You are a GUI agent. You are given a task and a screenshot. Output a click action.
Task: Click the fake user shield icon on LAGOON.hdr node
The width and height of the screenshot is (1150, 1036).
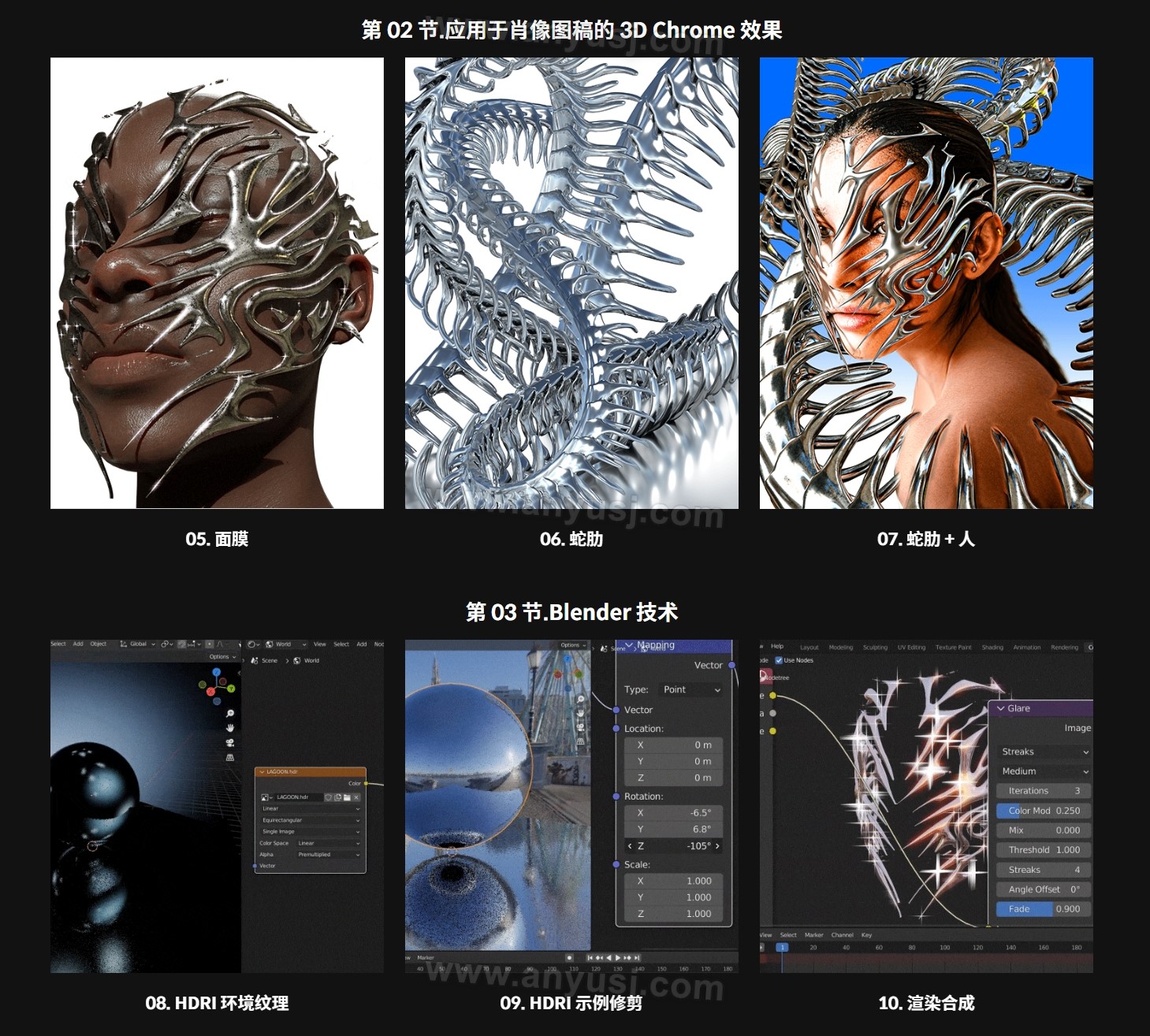(328, 797)
